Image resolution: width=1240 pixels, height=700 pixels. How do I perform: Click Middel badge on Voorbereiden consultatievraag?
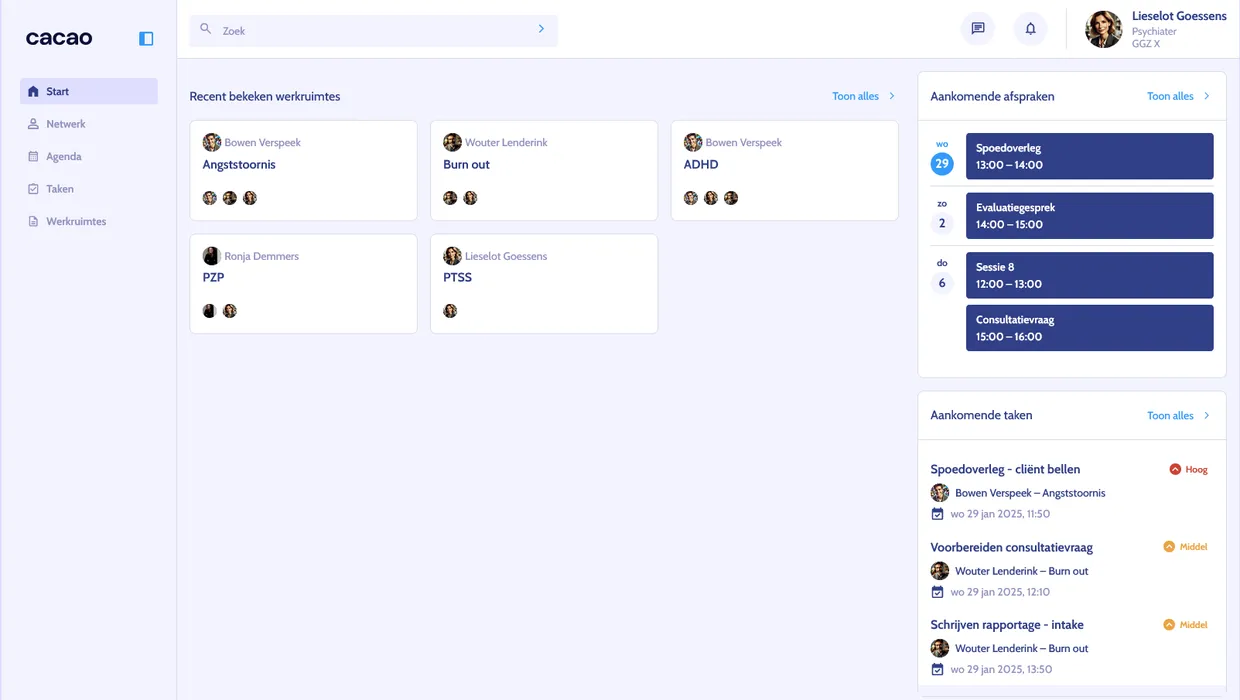pyautogui.click(x=1186, y=547)
